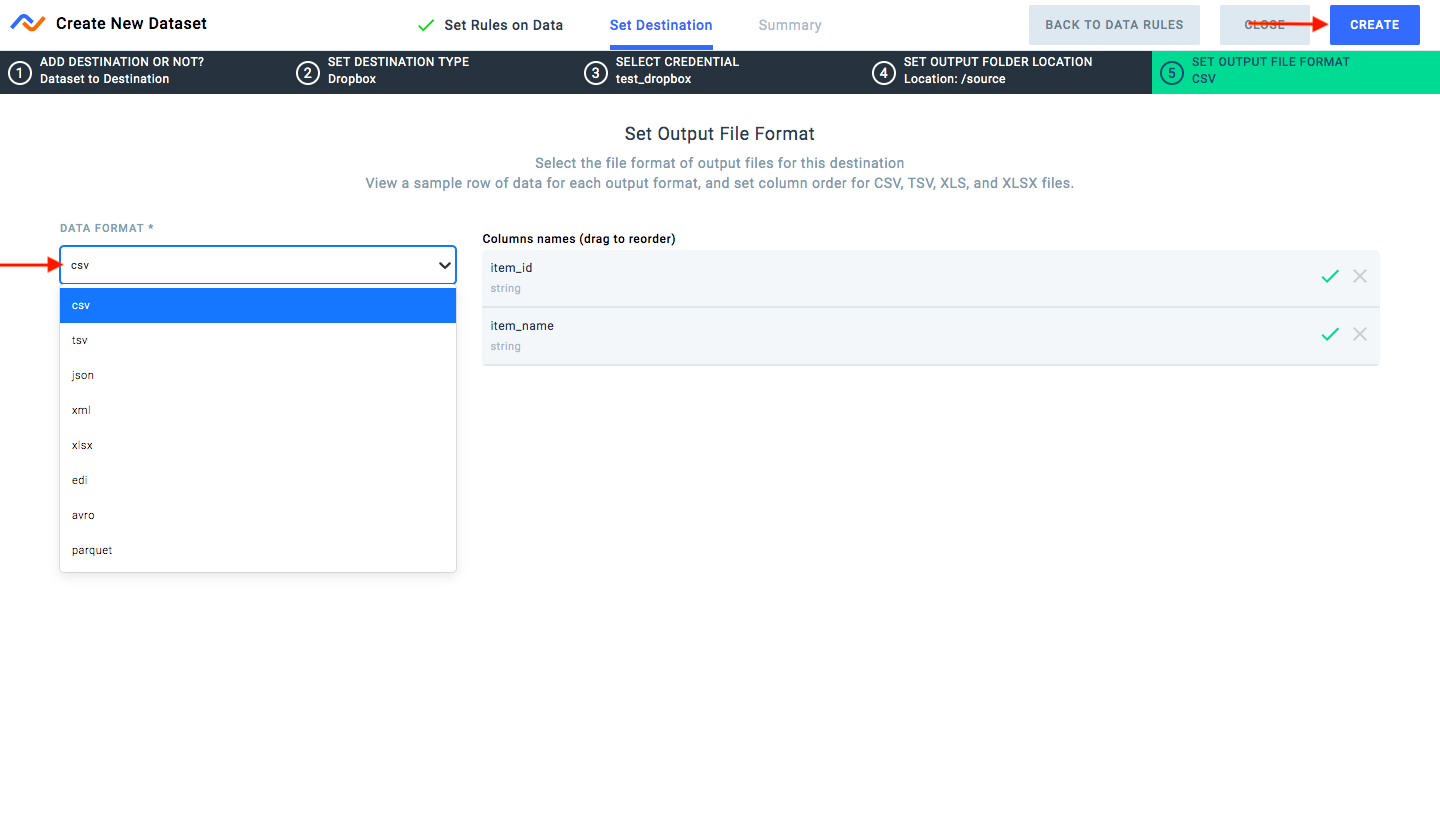Choose json from format list
This screenshot has height=821, width=1440.
[x=258, y=375]
